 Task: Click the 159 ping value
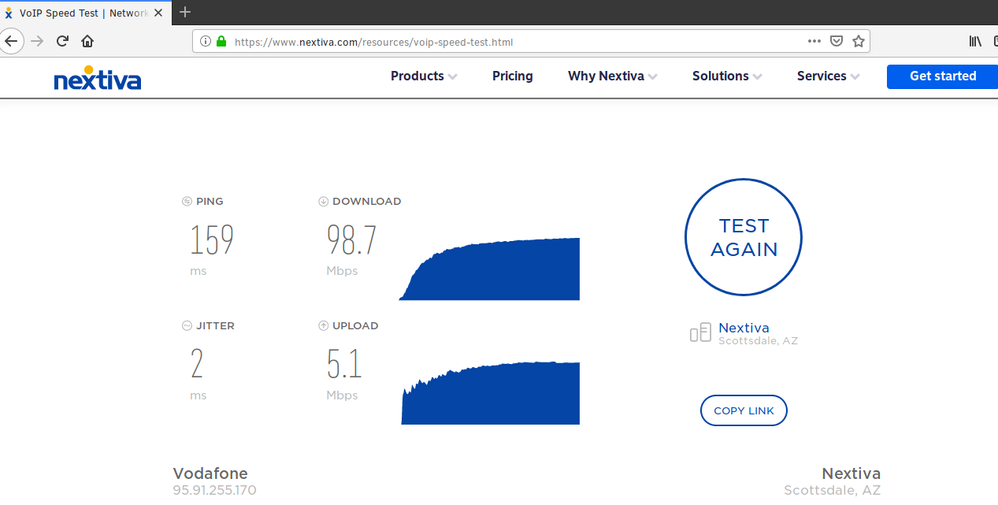pyautogui.click(x=212, y=240)
